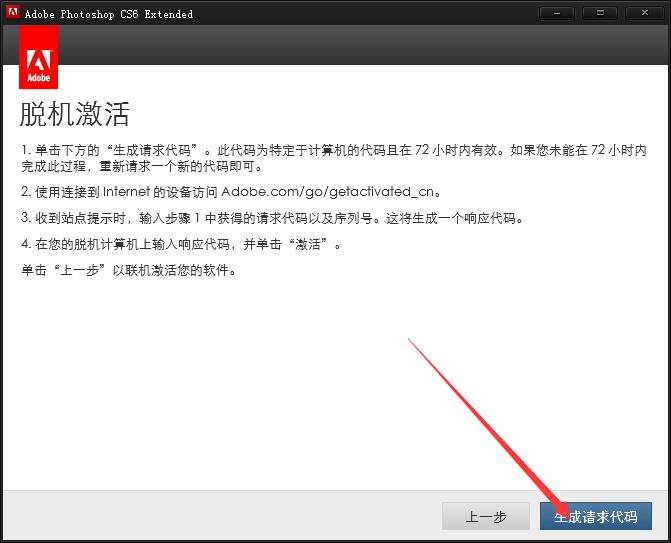Click step 3 text about 收到站点提示时
This screenshot has height=543, width=671.
273,218
